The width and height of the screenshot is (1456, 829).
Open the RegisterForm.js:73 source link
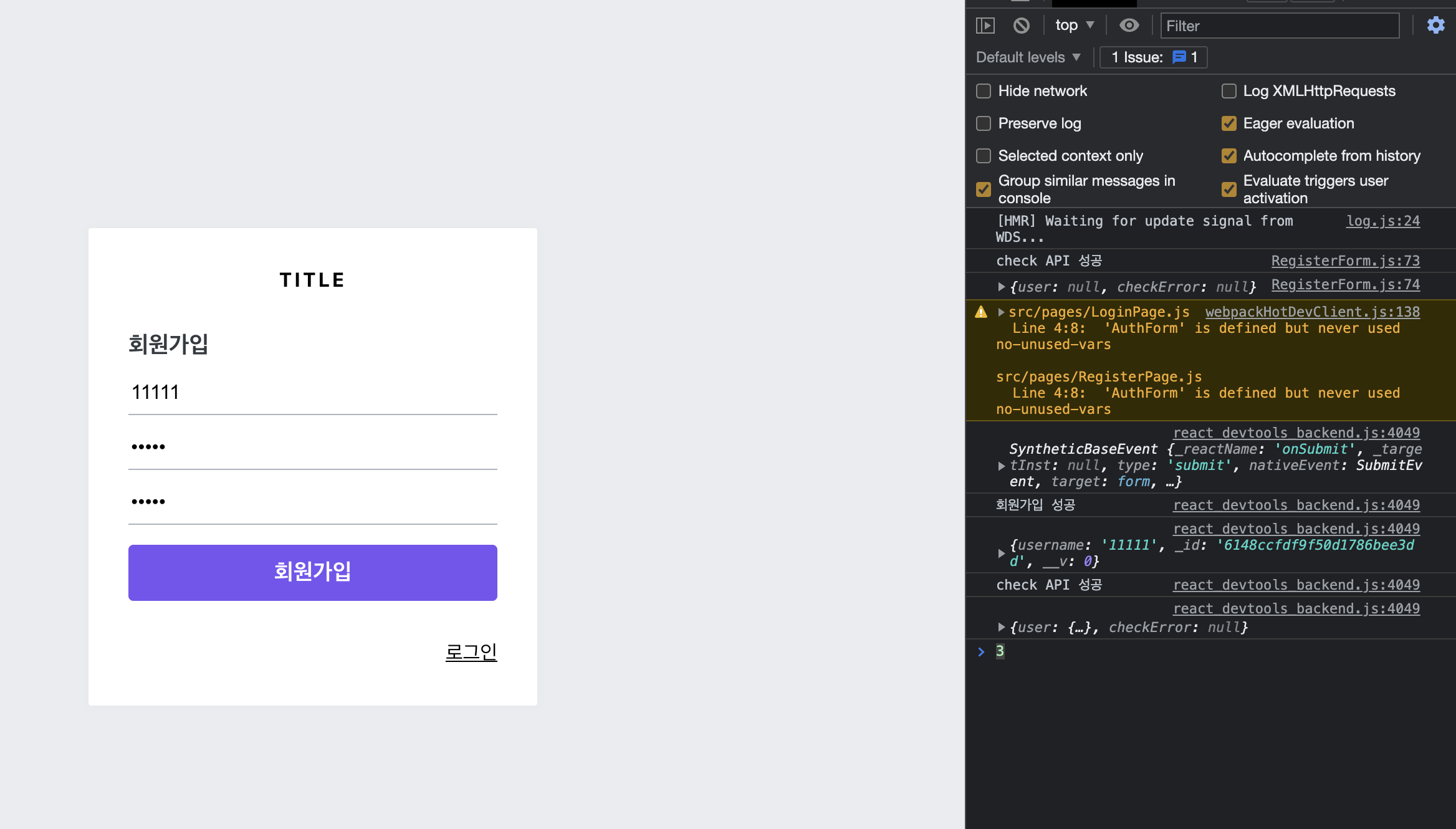pos(1345,261)
